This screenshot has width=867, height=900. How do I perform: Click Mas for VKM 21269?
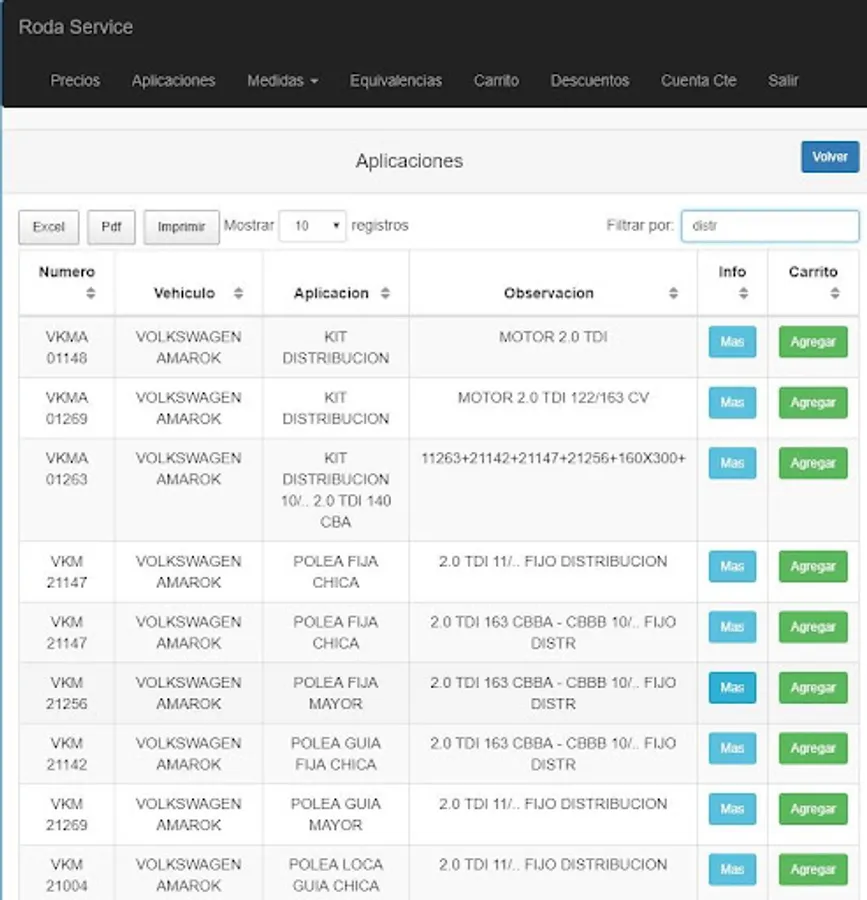[732, 809]
